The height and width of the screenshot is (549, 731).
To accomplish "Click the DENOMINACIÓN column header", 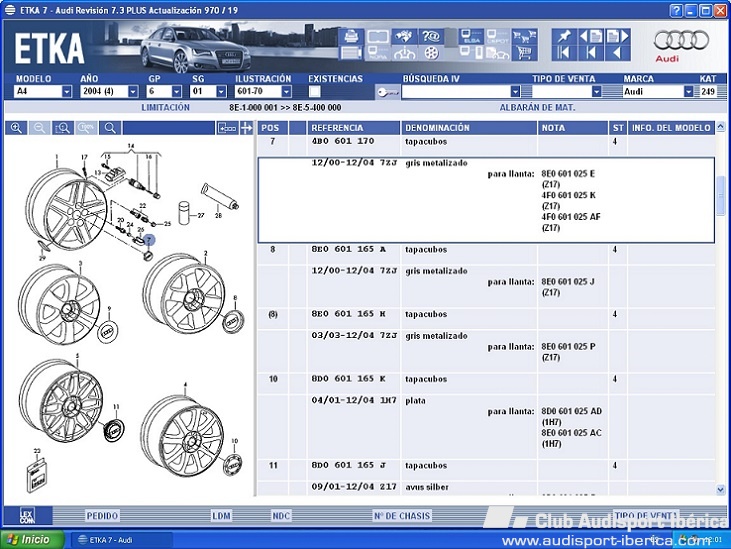I will [x=469, y=128].
